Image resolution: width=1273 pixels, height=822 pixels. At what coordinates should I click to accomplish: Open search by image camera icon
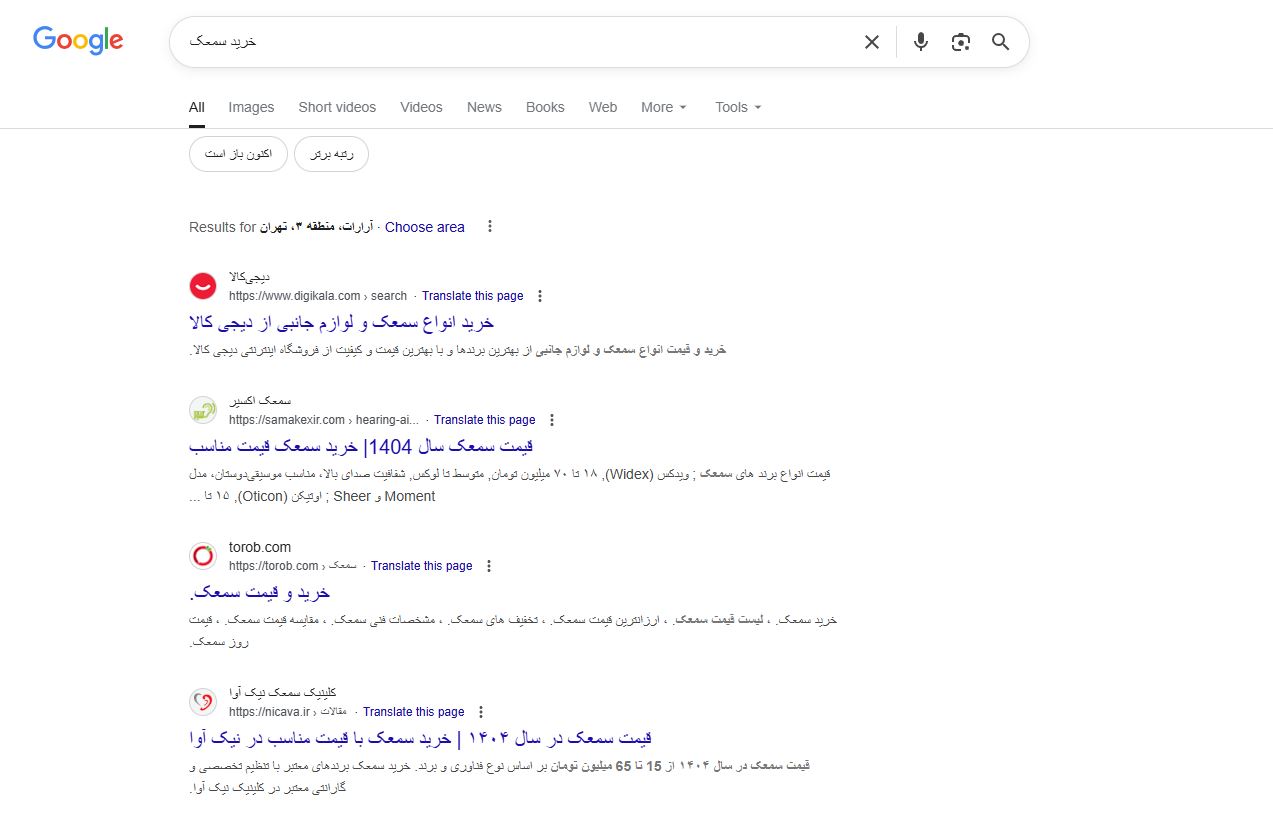point(961,42)
